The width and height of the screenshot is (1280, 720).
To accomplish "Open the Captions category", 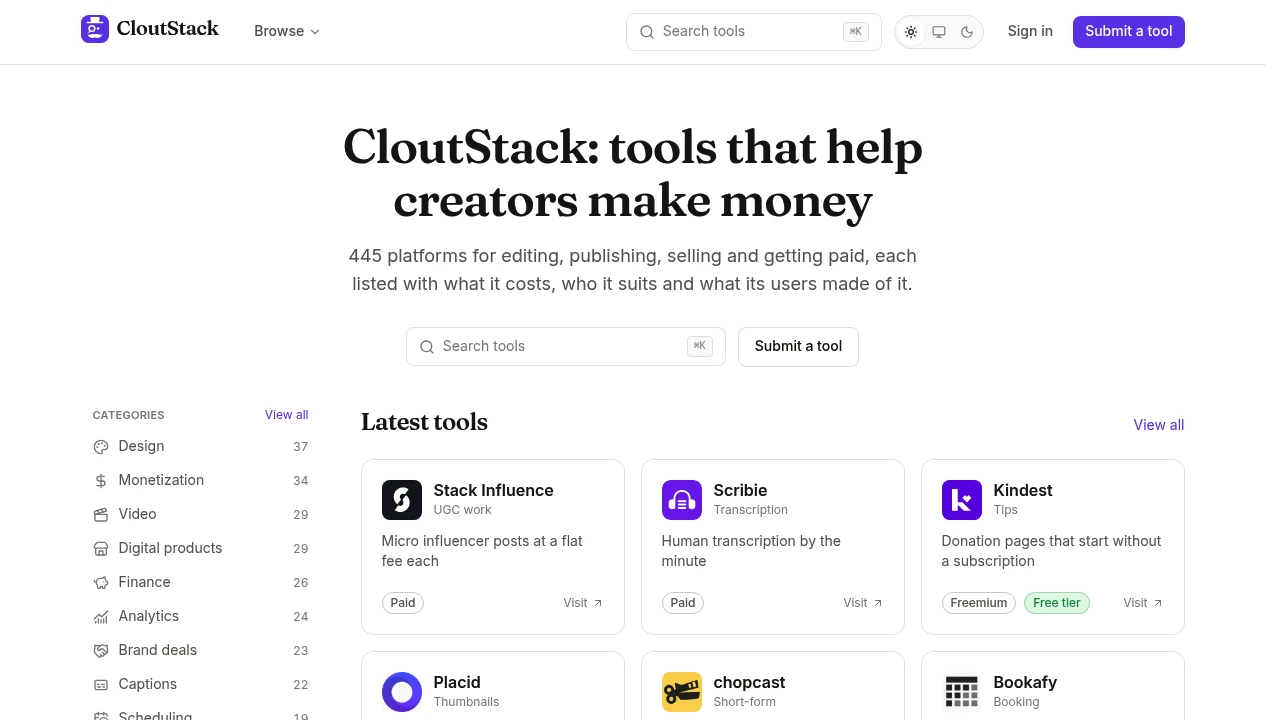I will (x=200, y=684).
